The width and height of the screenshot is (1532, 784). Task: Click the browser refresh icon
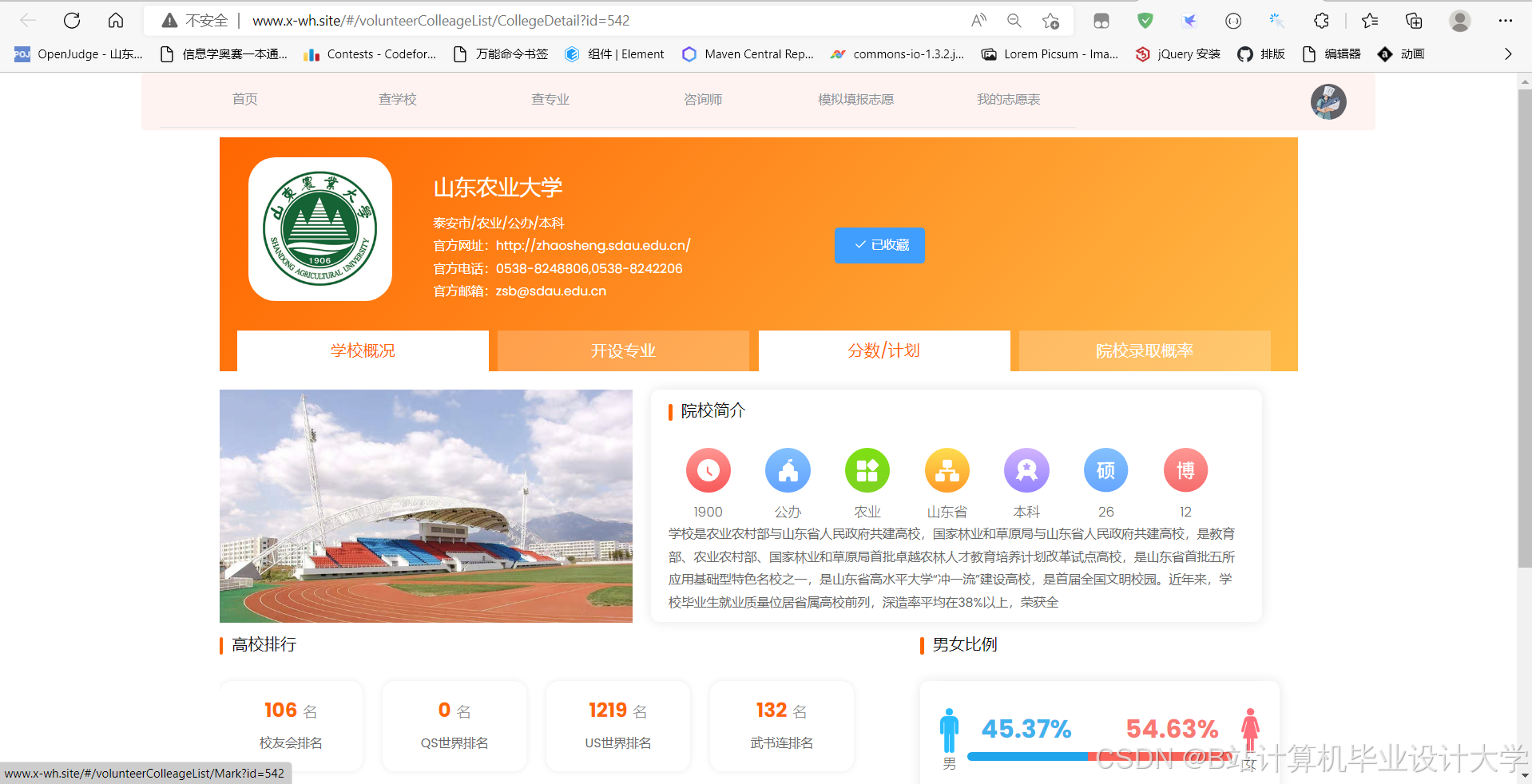click(x=72, y=21)
